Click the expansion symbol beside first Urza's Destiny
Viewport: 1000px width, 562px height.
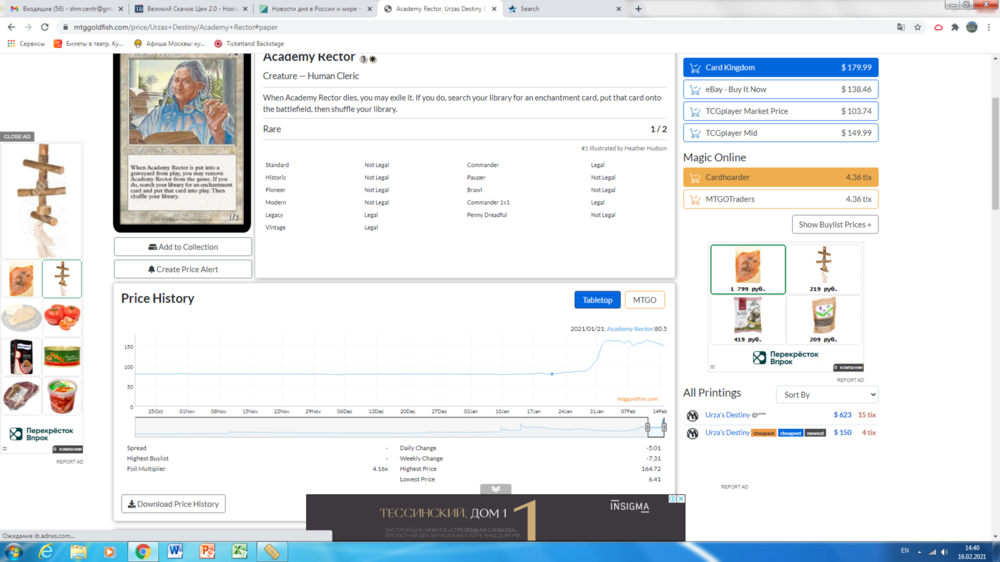pos(693,415)
